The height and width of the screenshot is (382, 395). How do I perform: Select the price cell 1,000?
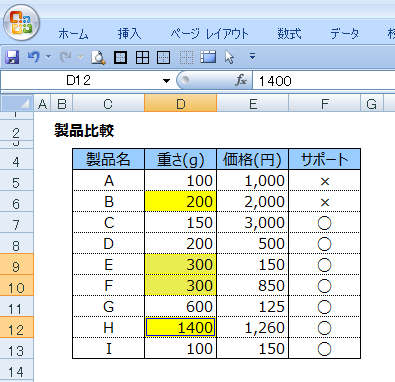tap(253, 180)
